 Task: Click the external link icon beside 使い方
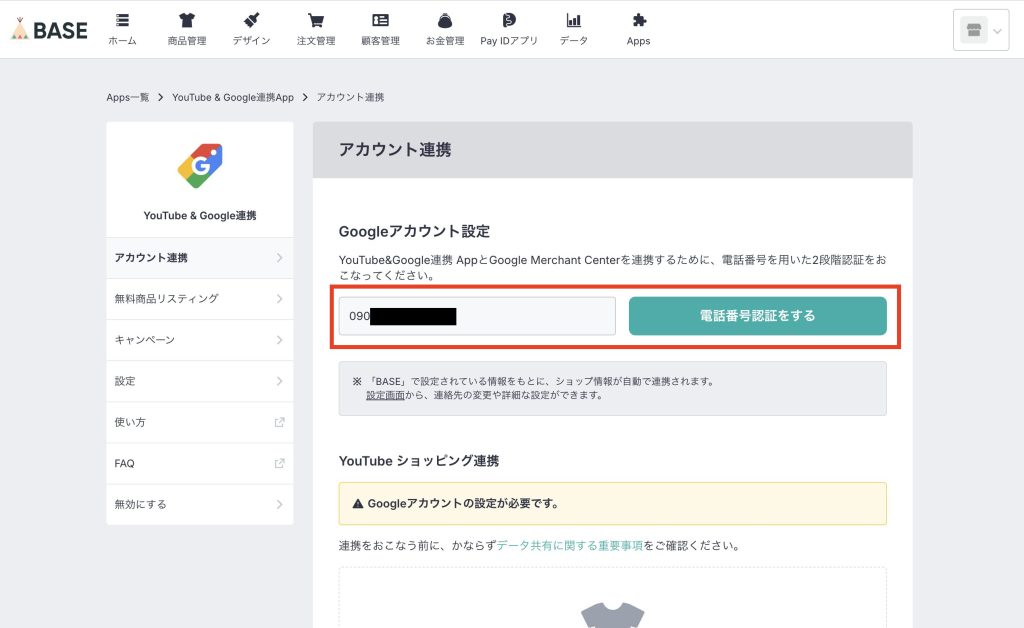click(x=280, y=422)
